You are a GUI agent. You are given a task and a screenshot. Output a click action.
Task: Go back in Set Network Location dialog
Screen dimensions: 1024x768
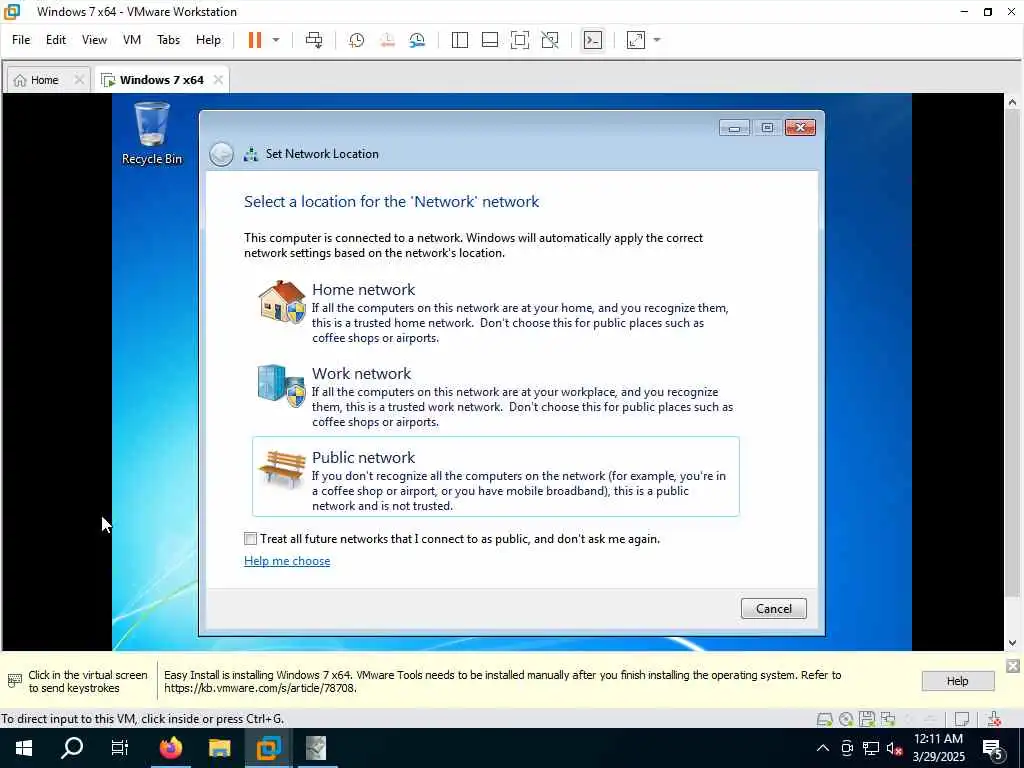pos(221,154)
